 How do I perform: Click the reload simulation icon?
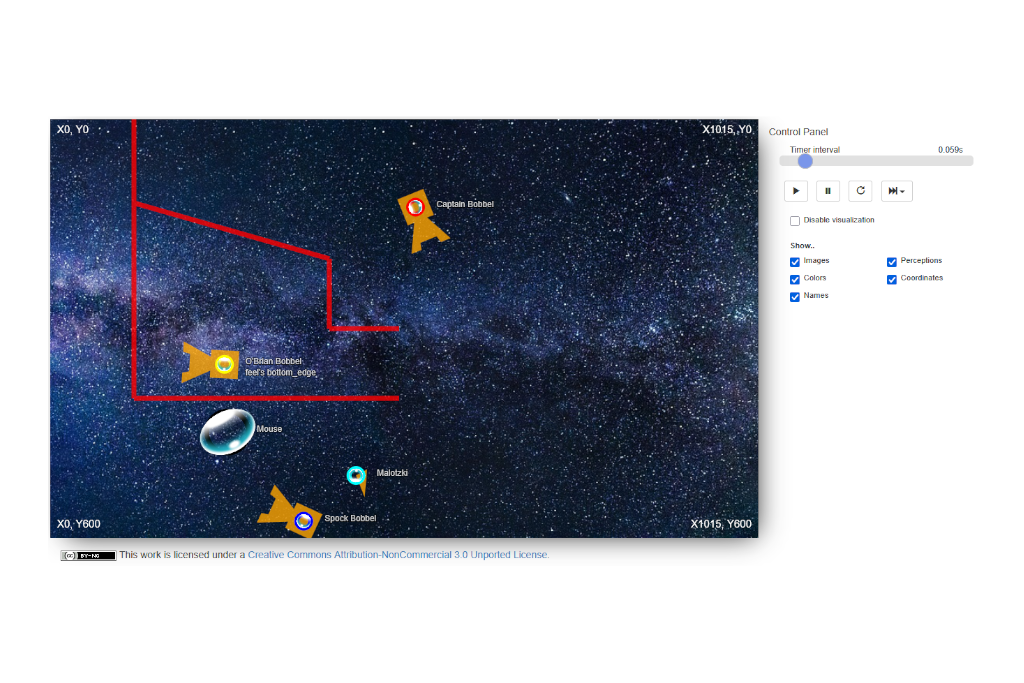[x=860, y=191]
